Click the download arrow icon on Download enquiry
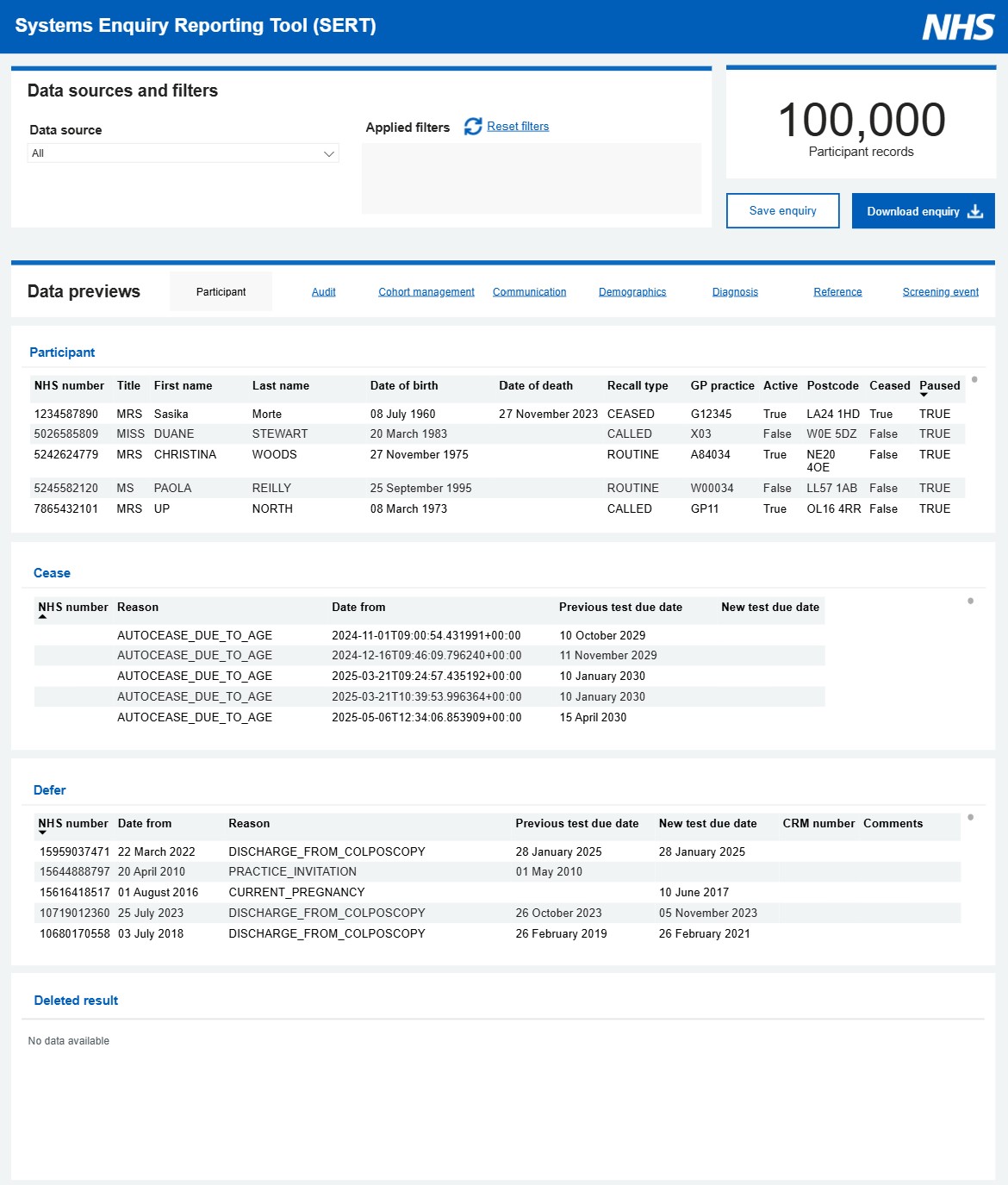Image resolution: width=1008 pixels, height=1185 pixels. [x=975, y=211]
